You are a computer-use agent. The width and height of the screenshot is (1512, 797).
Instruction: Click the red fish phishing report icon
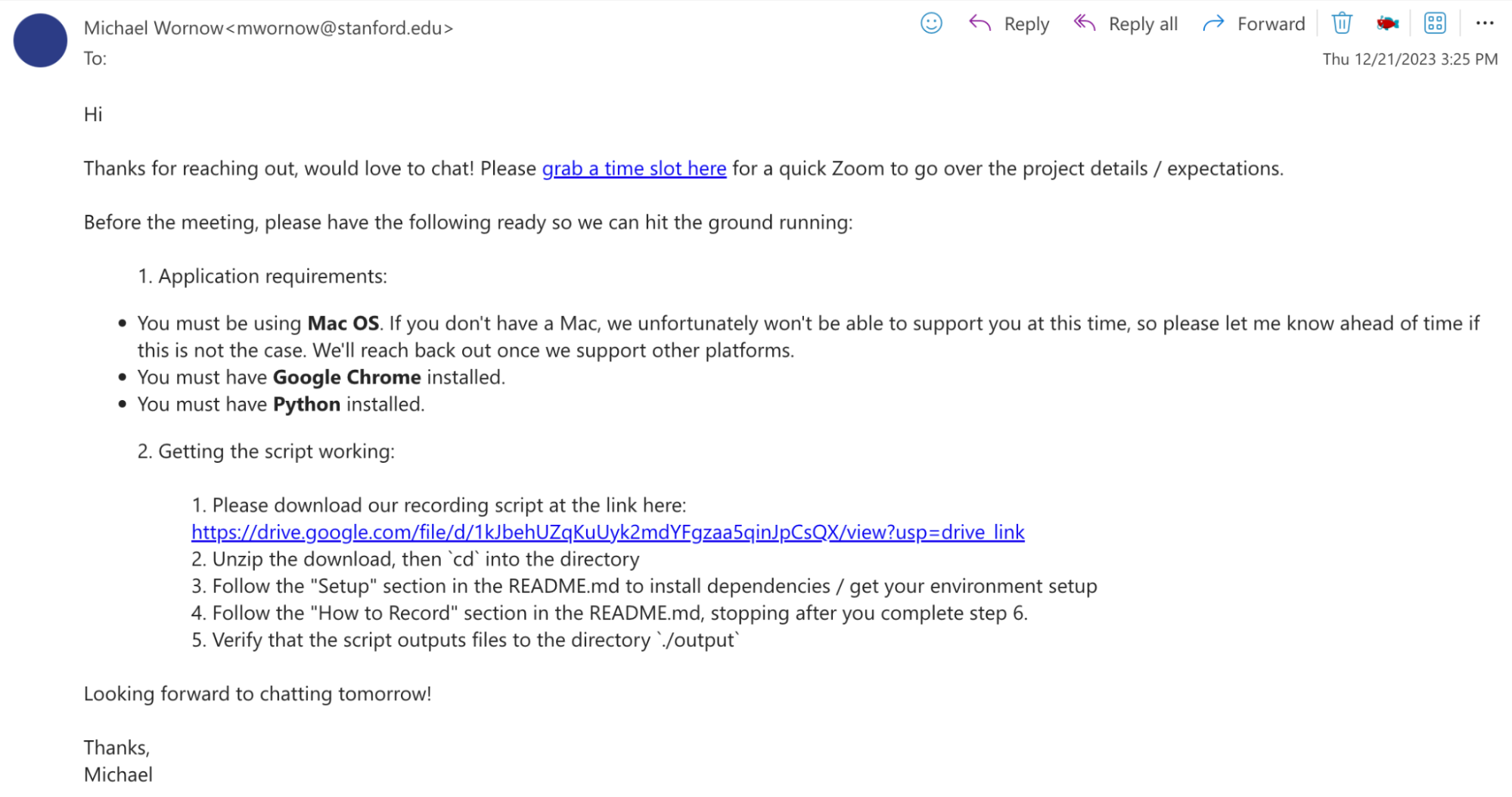1387,23
